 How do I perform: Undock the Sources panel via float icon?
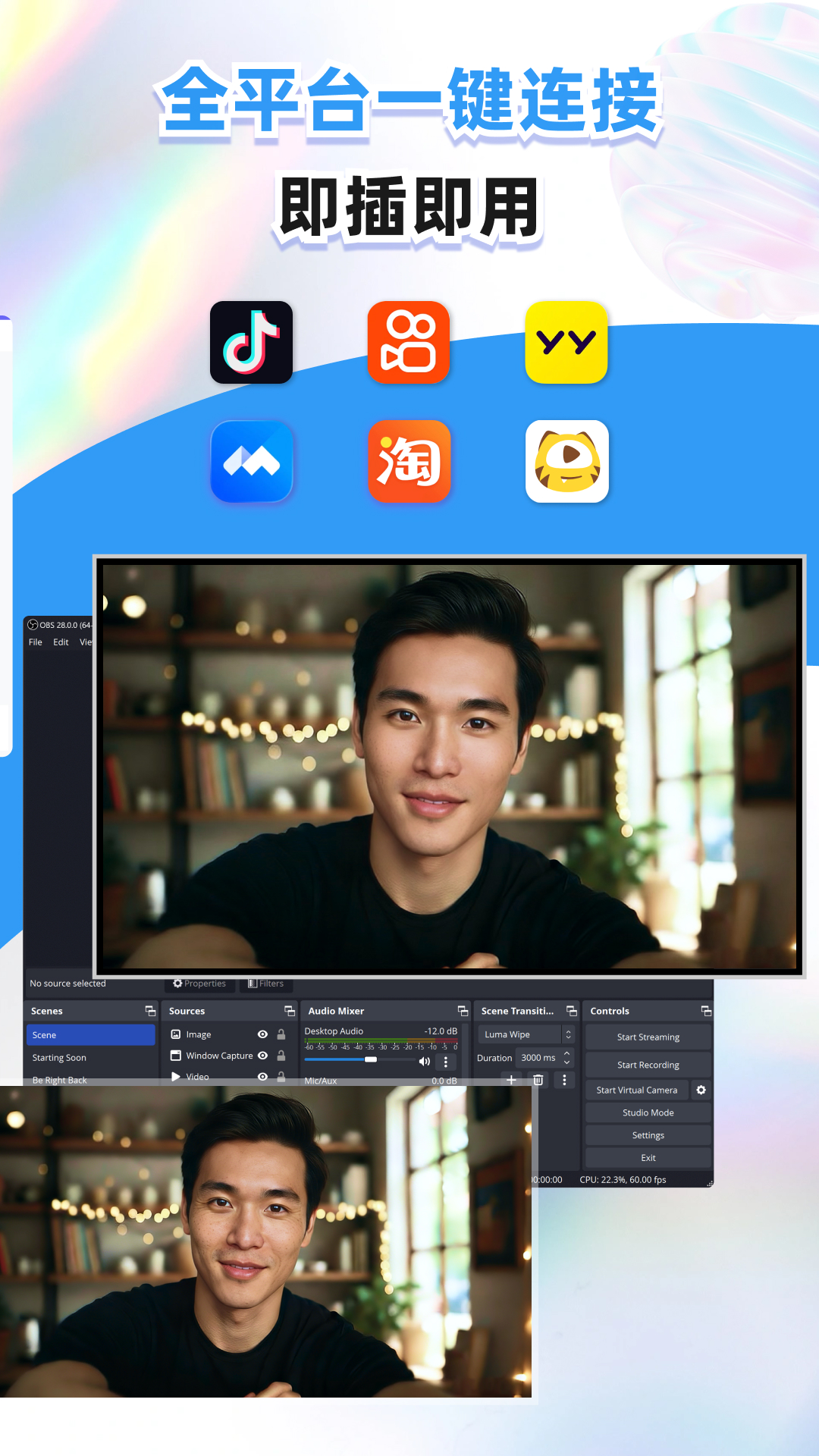pos(289,1011)
